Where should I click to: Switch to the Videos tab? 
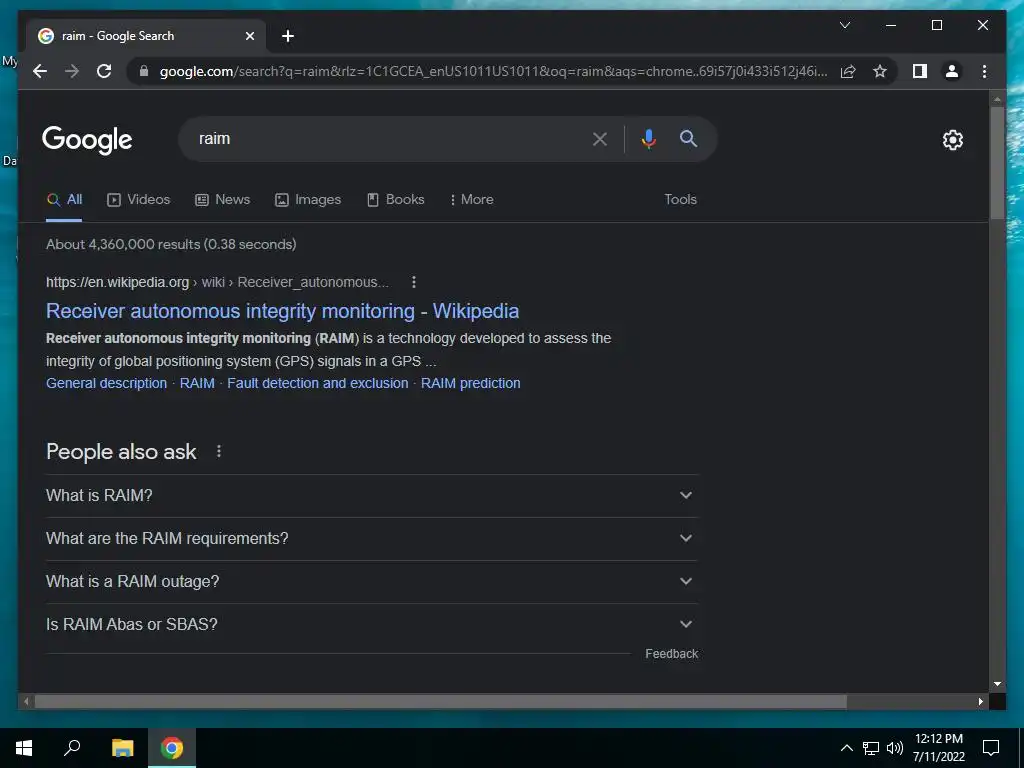[138, 200]
